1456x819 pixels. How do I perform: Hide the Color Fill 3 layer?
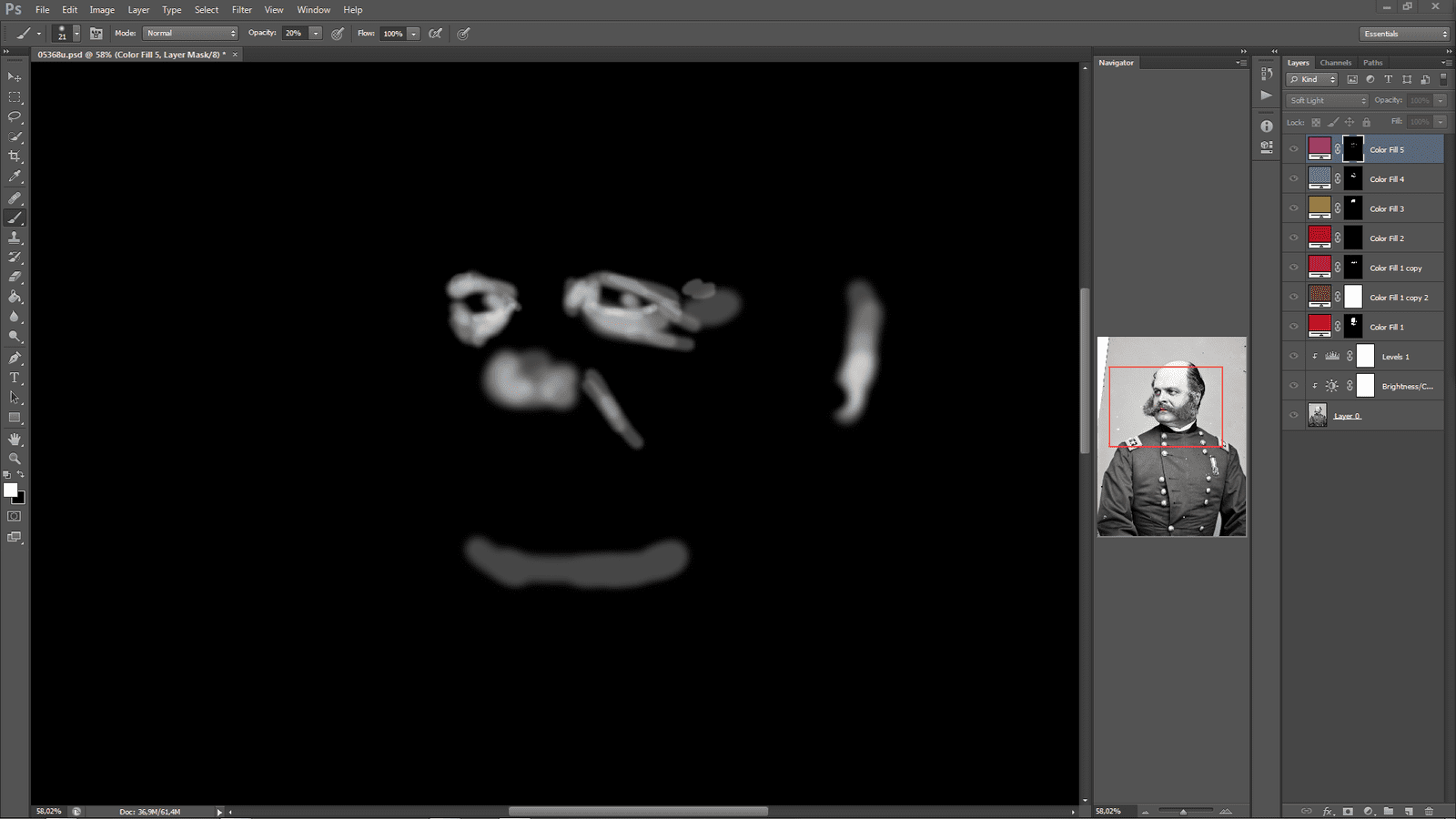1294,208
